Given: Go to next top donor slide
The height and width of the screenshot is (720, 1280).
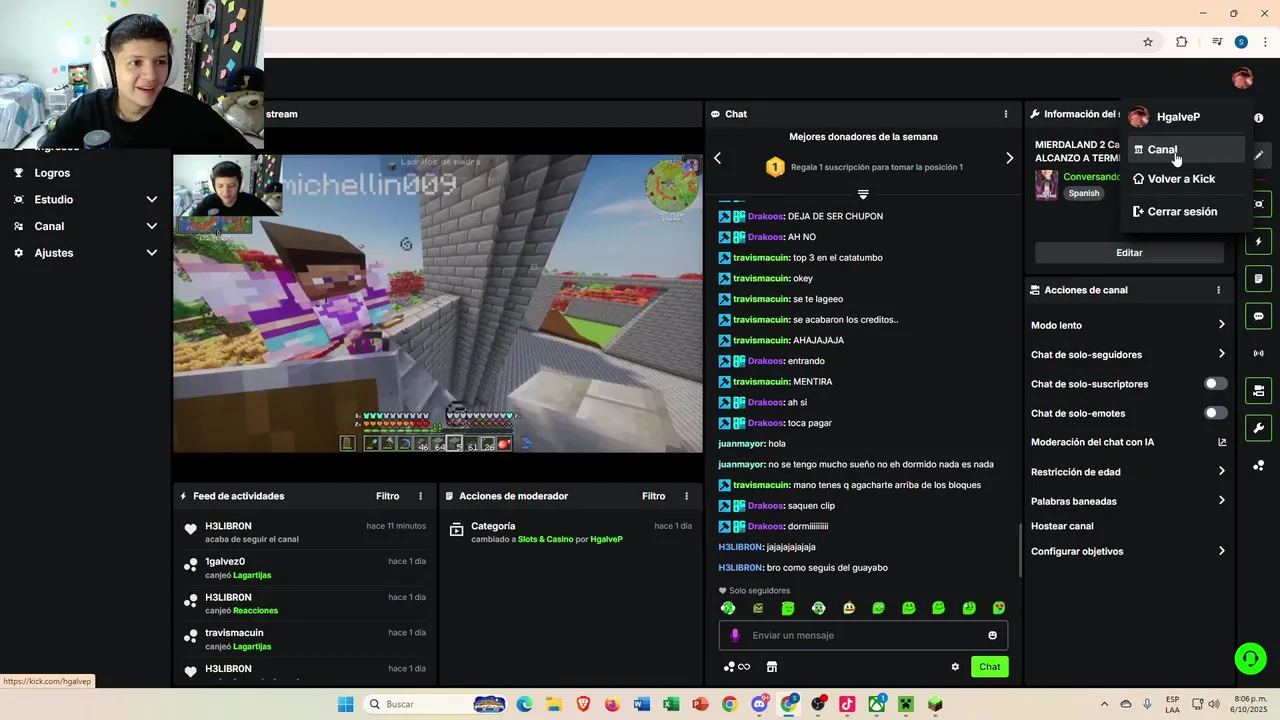Looking at the screenshot, I should 1009,158.
